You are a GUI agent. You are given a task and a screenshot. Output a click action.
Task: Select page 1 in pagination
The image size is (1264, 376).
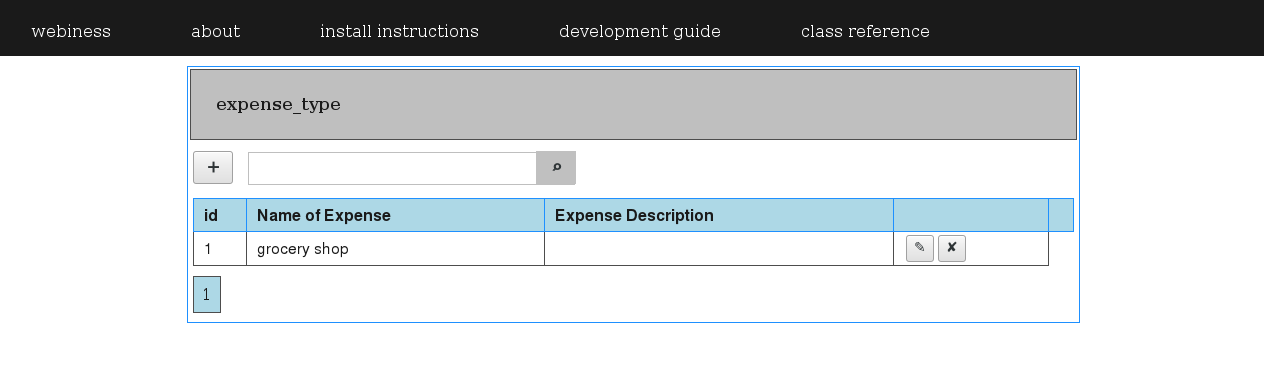coord(207,294)
